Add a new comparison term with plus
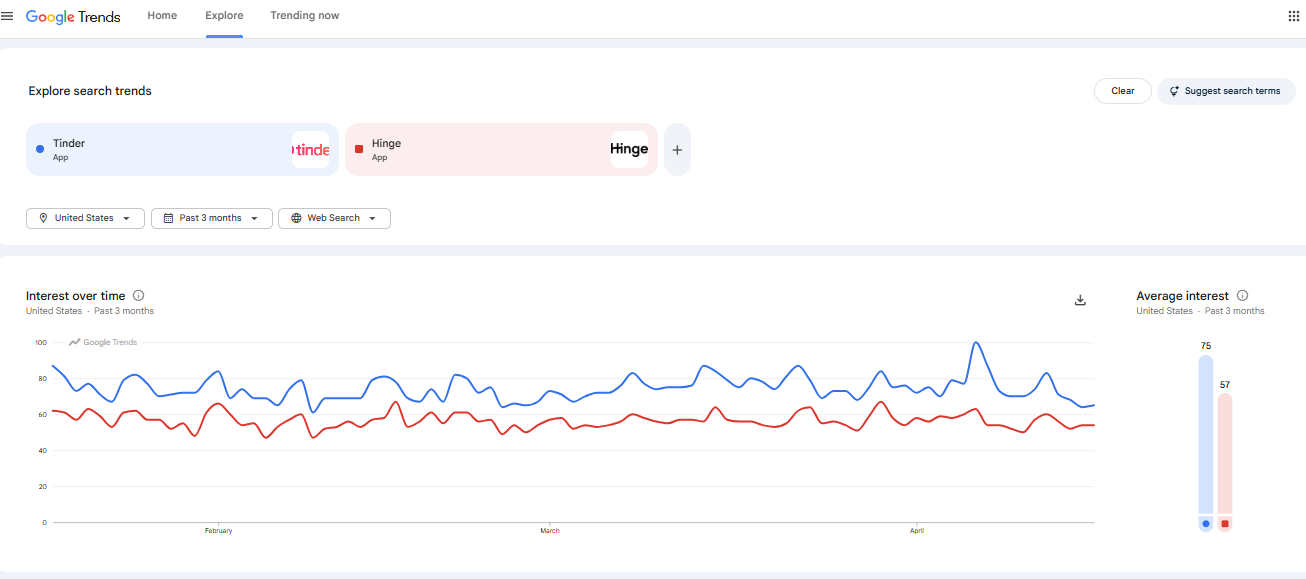1306x579 pixels. pos(677,150)
